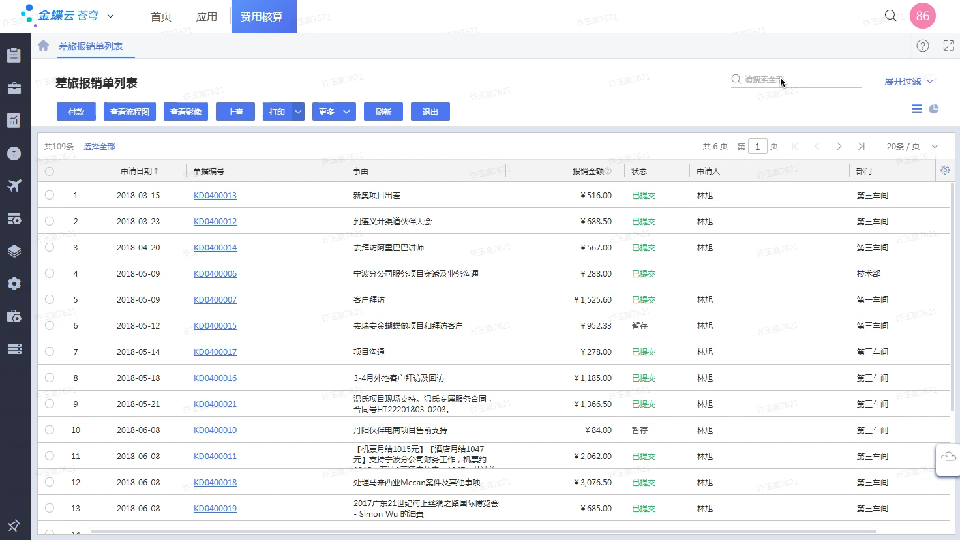Viewport: 960px width, 540px height.
Task: Open the 20条/页 page size dropdown
Action: tap(912, 146)
